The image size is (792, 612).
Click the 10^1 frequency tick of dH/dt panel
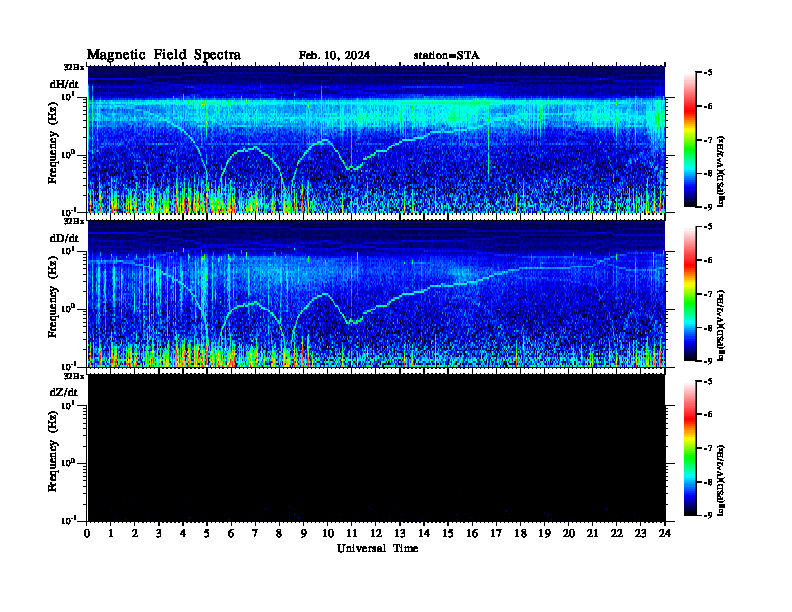tap(69, 96)
